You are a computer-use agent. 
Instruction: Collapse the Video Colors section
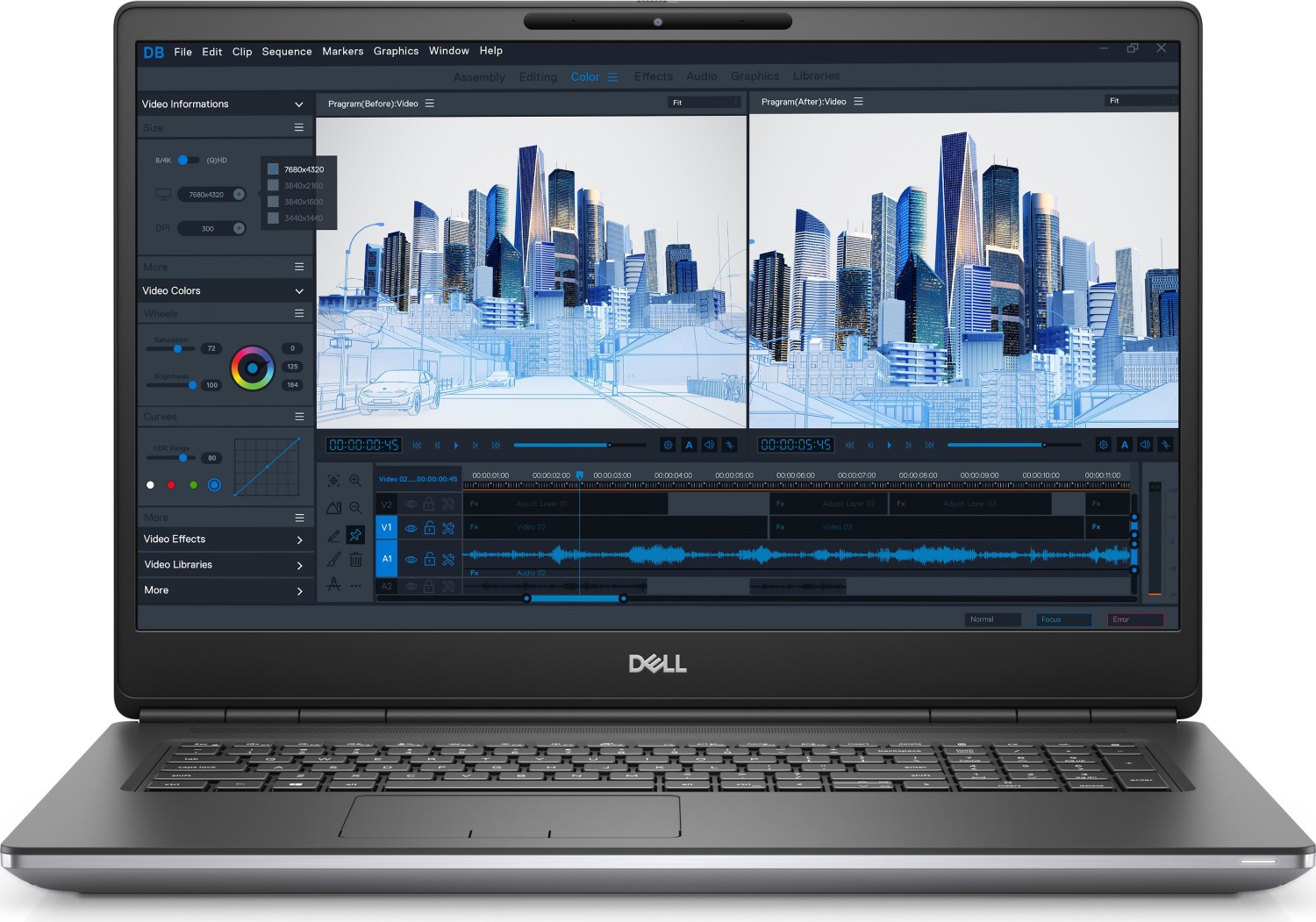pyautogui.click(x=298, y=290)
